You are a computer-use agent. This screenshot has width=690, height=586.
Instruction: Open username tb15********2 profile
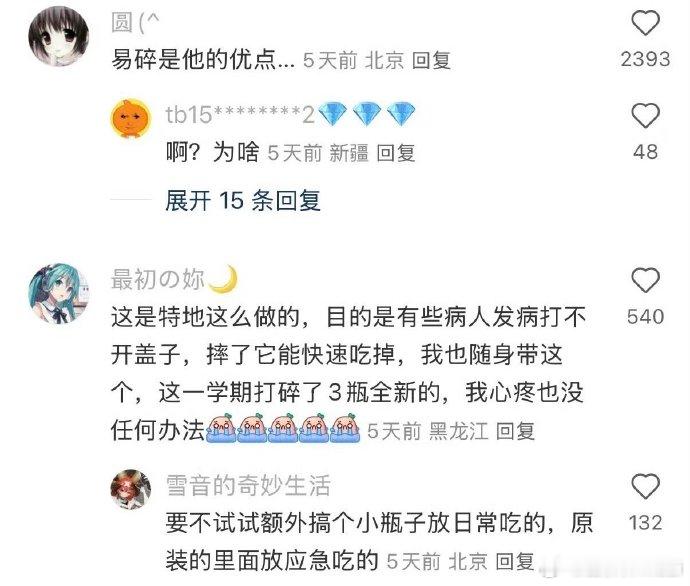pos(240,115)
